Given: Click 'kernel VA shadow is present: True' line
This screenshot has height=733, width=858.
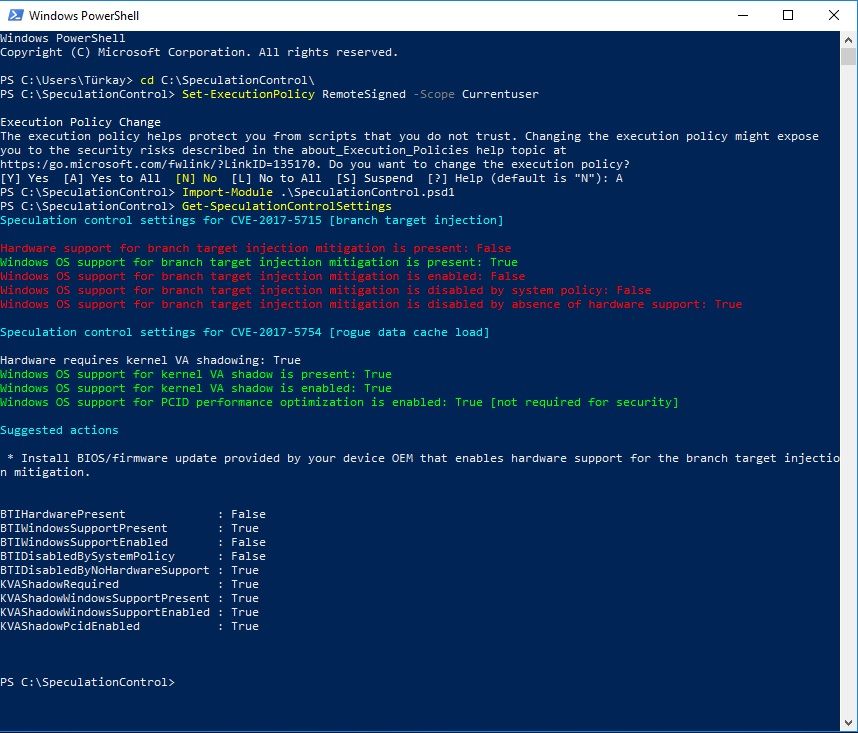Looking at the screenshot, I should click(x=196, y=374).
